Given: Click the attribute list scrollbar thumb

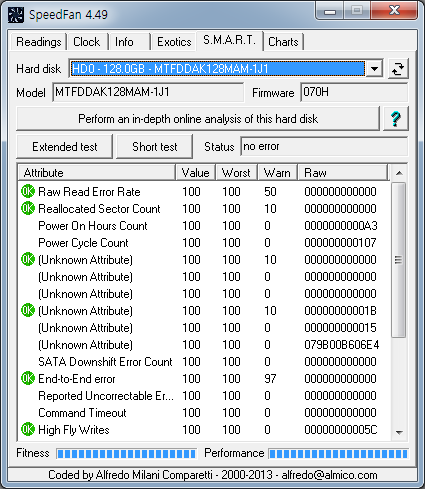Looking at the screenshot, I should (x=398, y=260).
